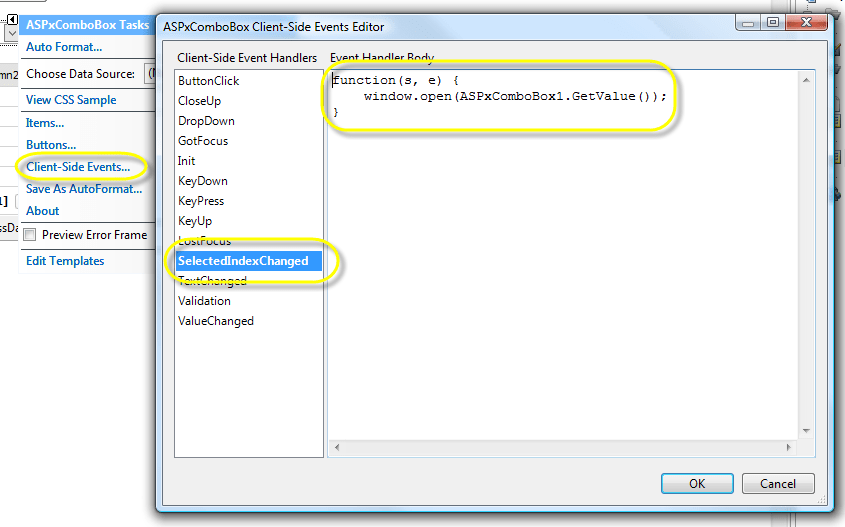Click the OK button

[x=697, y=483]
